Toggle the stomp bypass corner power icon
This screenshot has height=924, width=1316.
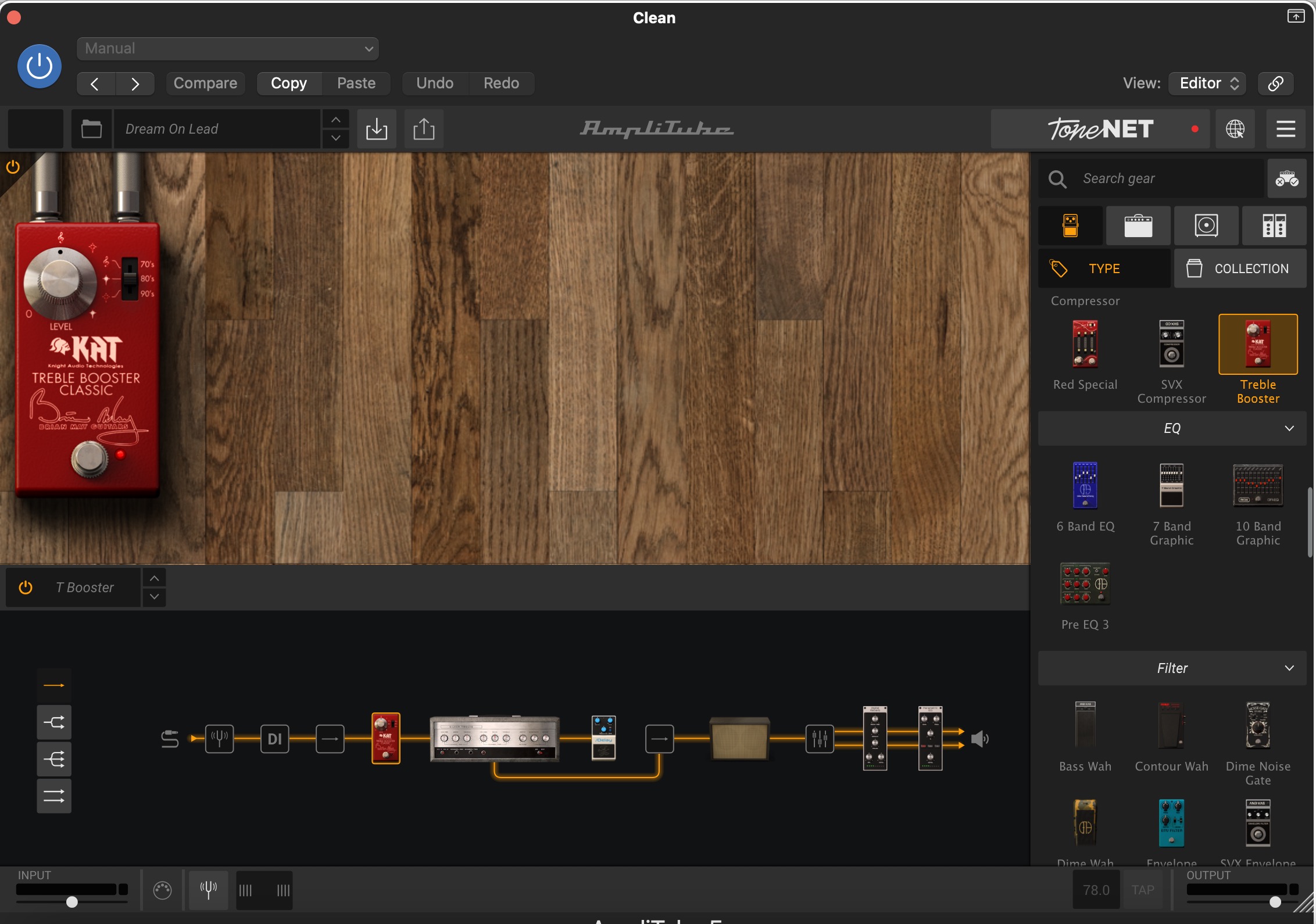pyautogui.click(x=13, y=167)
